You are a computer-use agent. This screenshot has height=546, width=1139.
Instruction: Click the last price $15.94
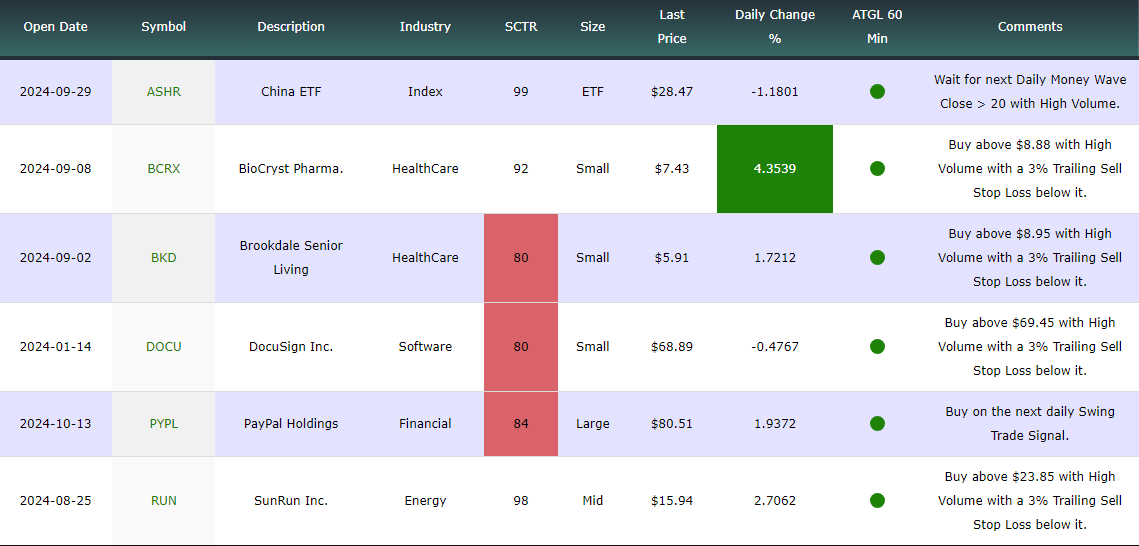672,500
